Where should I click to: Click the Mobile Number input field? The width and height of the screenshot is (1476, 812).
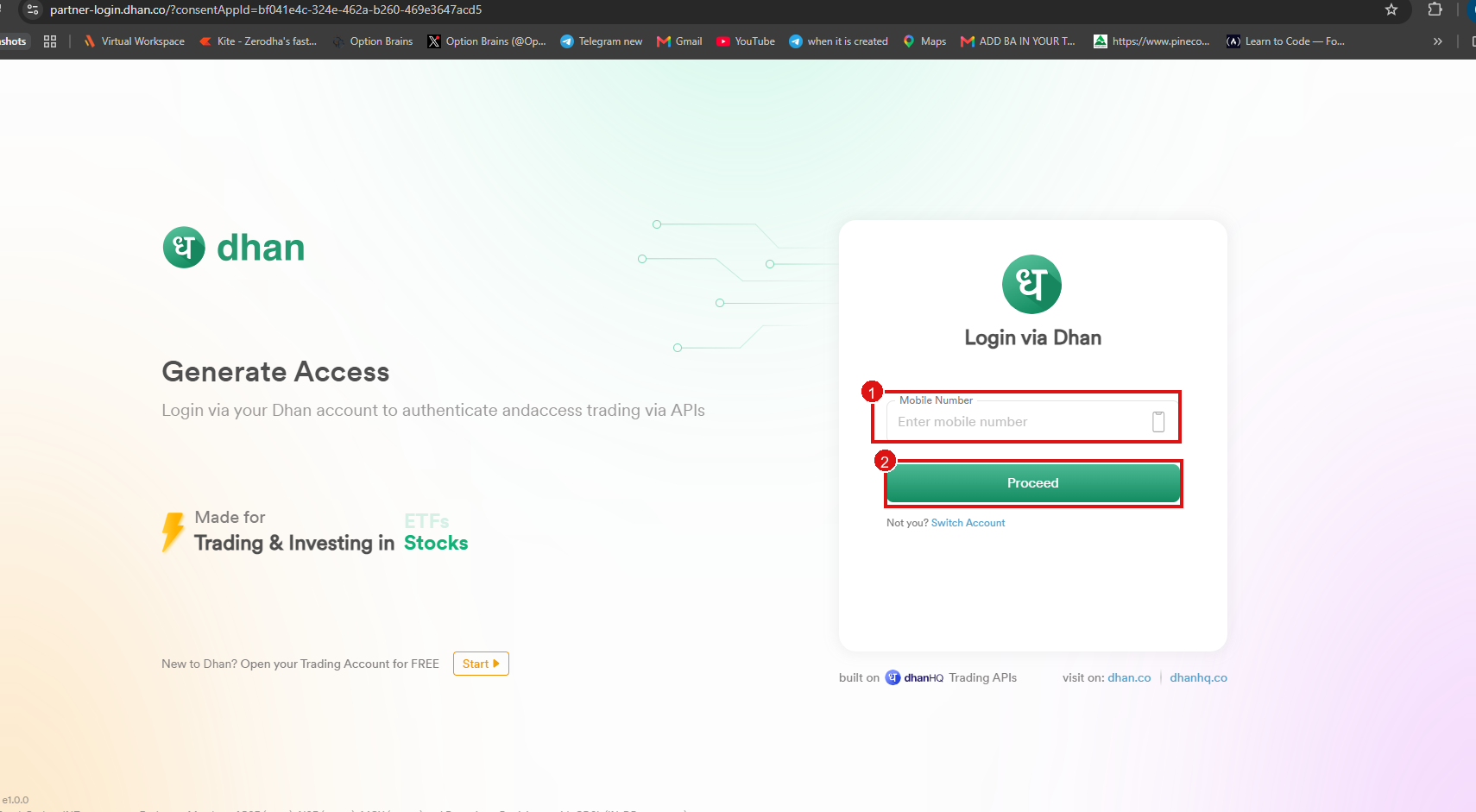[x=1032, y=421]
